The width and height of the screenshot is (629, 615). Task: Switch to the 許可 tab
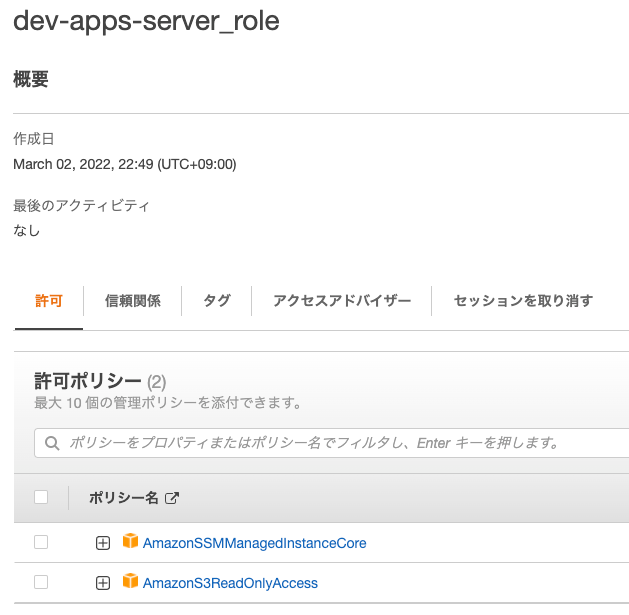pyautogui.click(x=48, y=300)
